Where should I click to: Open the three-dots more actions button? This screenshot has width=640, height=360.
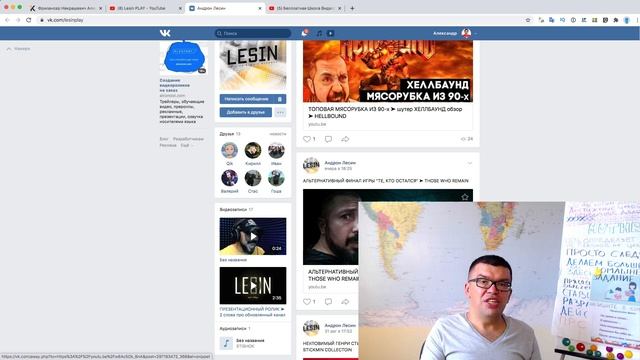(x=280, y=112)
